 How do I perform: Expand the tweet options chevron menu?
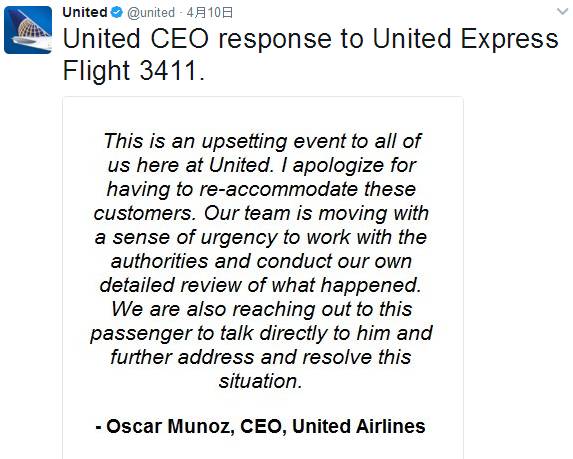pos(562,11)
